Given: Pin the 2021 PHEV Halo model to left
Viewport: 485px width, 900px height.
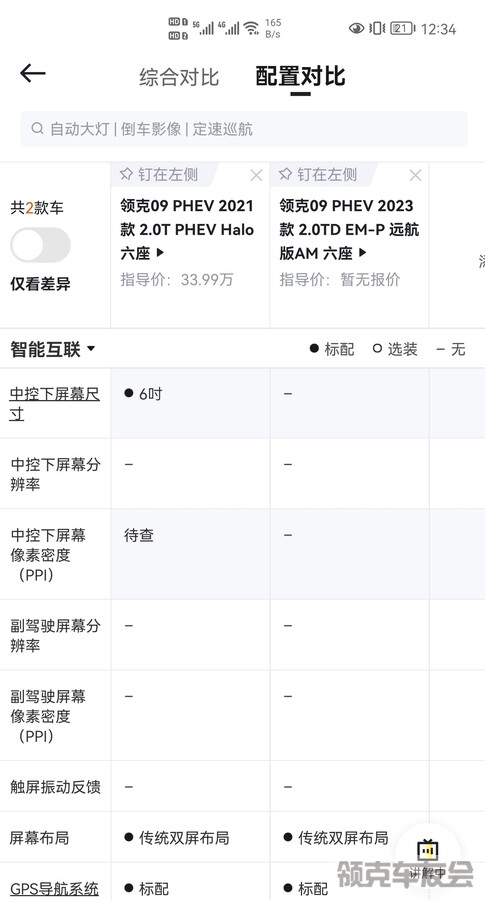Looking at the screenshot, I should click(x=159, y=174).
